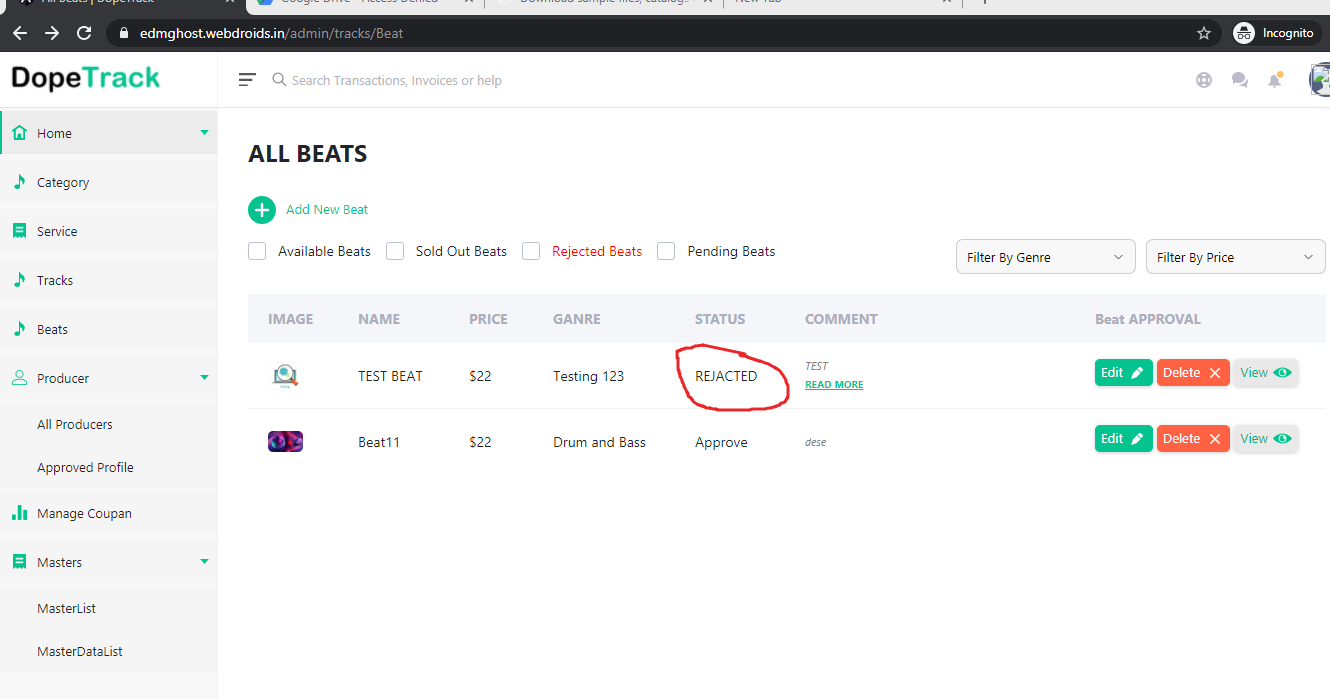This screenshot has height=699, width=1330.
Task: Check the Sold Out Beats checkbox
Action: coord(395,251)
